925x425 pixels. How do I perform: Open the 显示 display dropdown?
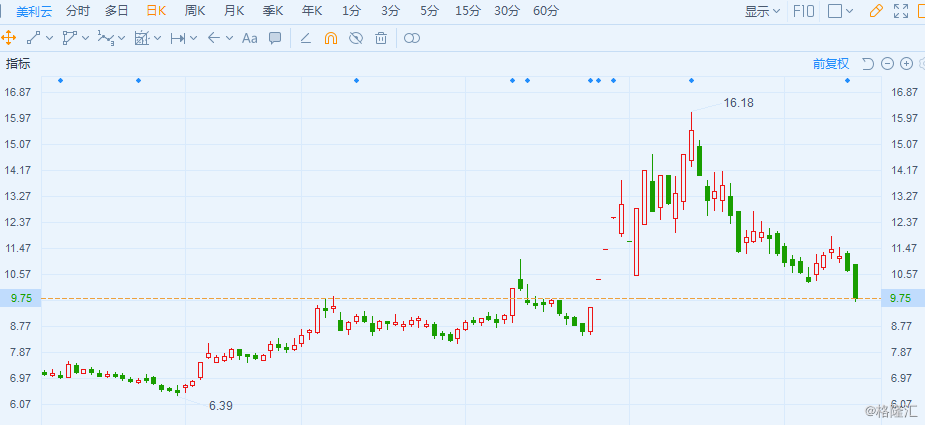pos(762,11)
